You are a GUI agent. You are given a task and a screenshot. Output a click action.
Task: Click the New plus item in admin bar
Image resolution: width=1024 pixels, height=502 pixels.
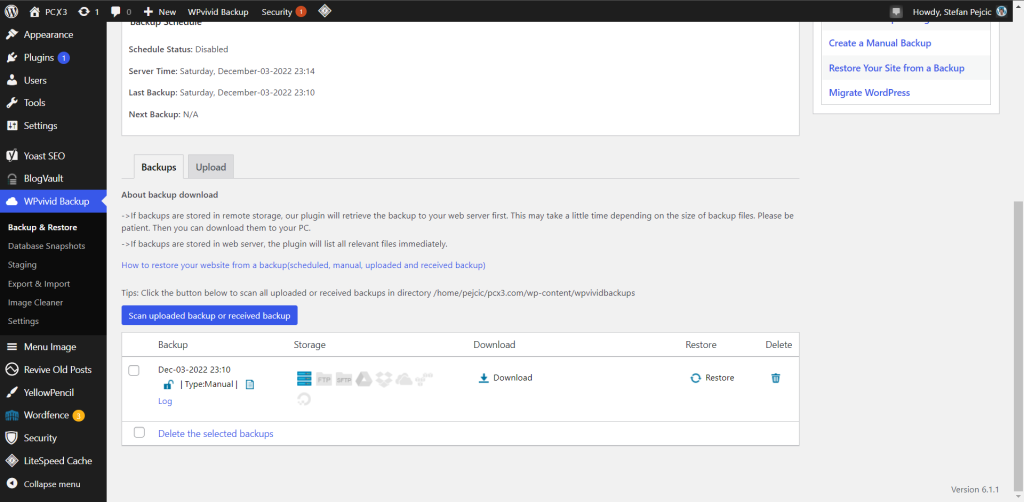159,12
